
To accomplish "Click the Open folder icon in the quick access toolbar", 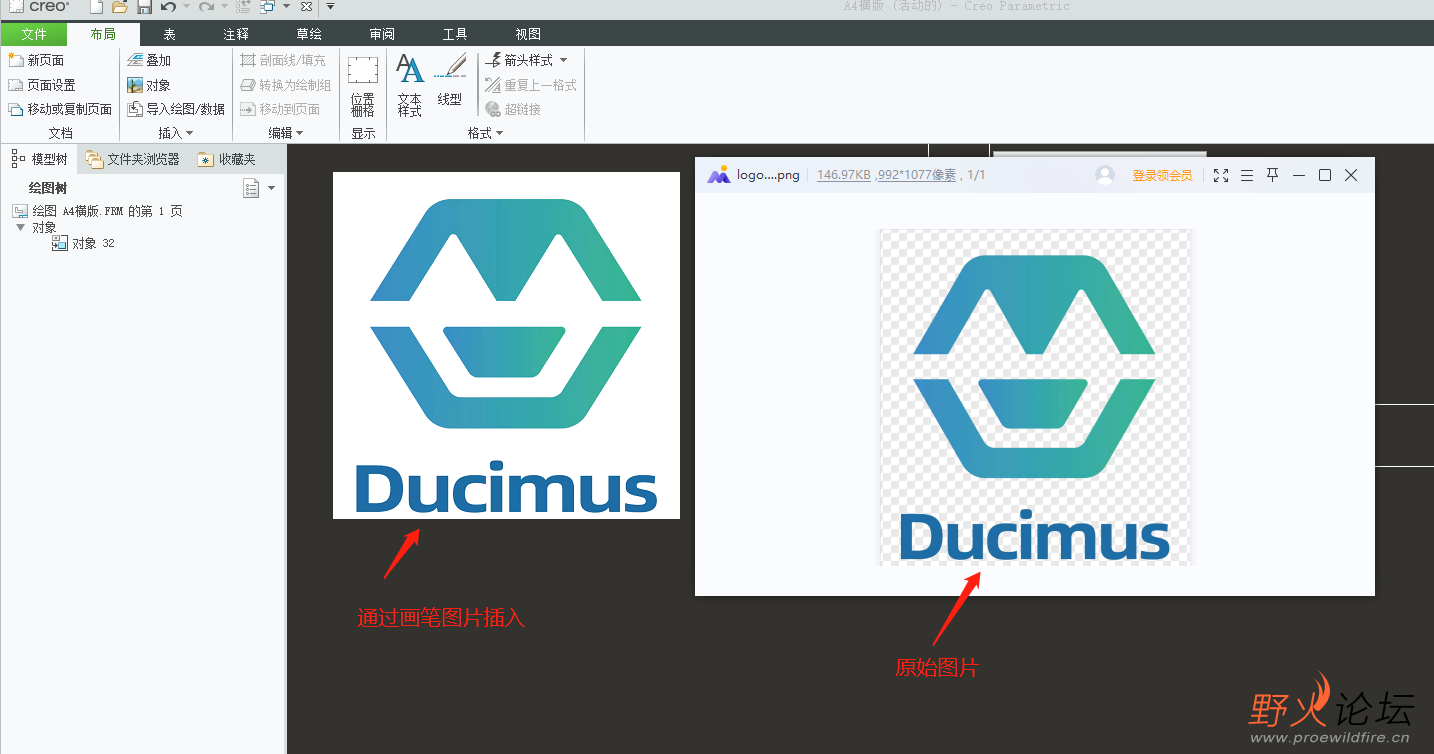I will (x=119, y=7).
